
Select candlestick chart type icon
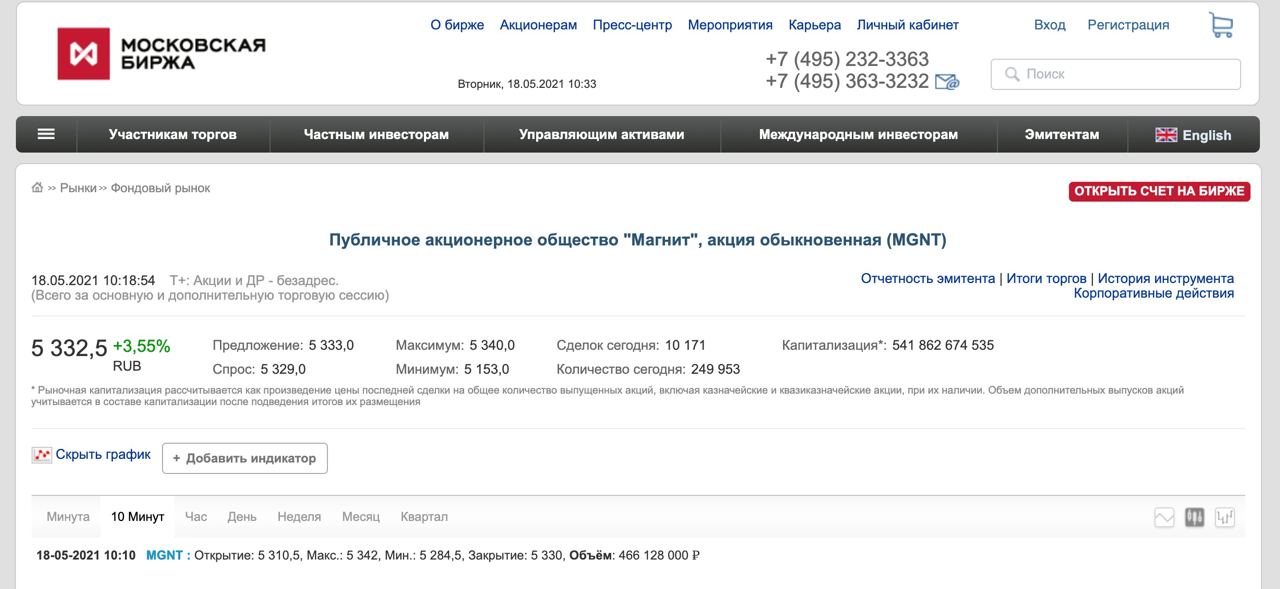pyautogui.click(x=1194, y=517)
